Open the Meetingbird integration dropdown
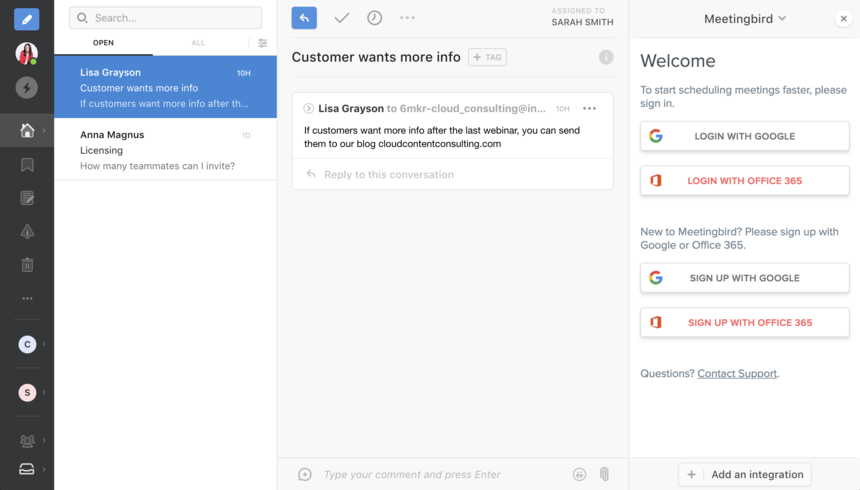The height and width of the screenshot is (490, 860). pyautogui.click(x=745, y=19)
